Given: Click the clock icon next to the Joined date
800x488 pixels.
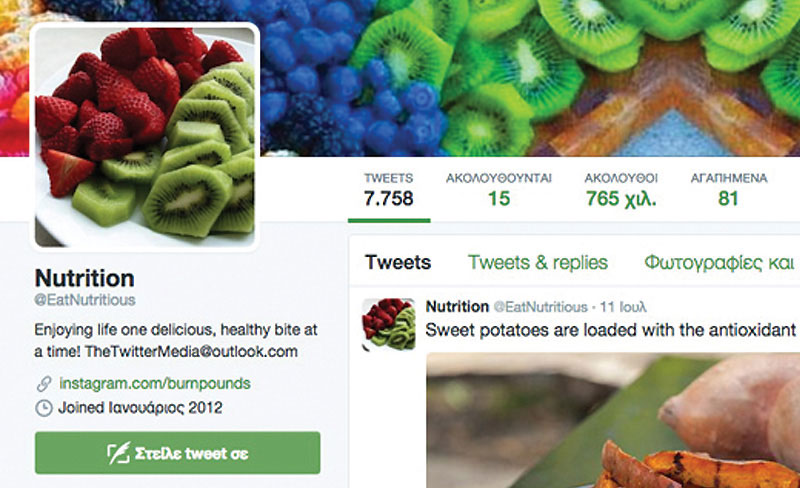Looking at the screenshot, I should [x=44, y=408].
